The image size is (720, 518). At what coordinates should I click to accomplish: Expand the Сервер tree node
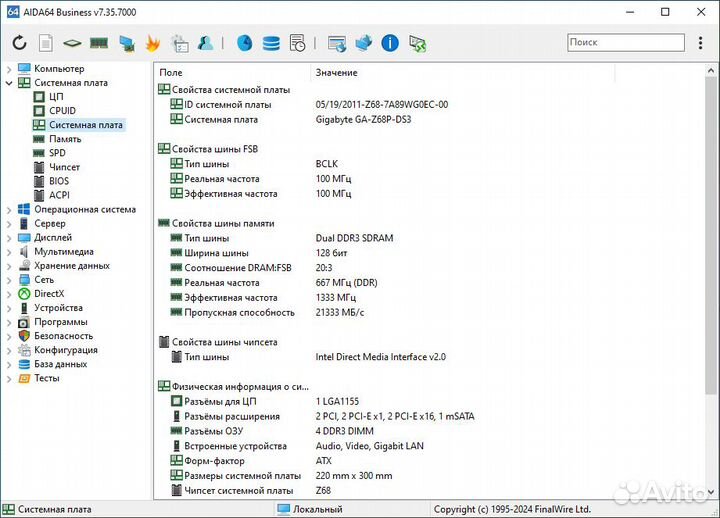click(x=9, y=224)
